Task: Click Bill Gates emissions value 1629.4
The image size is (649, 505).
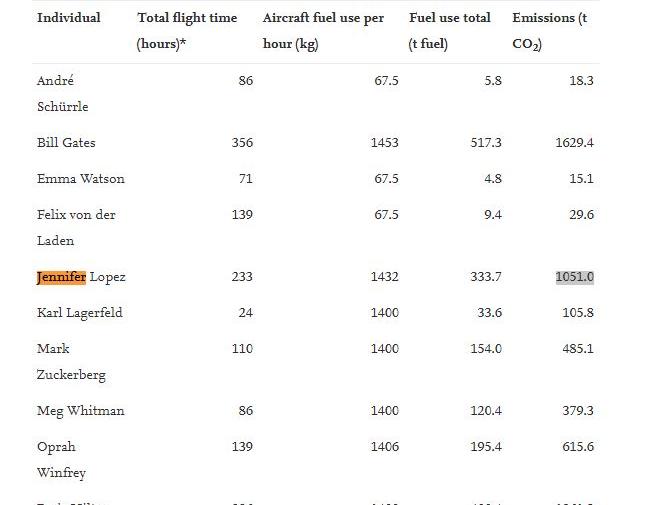Action: (574, 143)
